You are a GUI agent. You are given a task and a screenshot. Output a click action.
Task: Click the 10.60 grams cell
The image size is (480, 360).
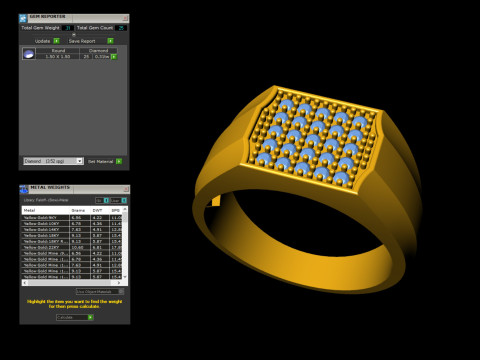pos(80,248)
